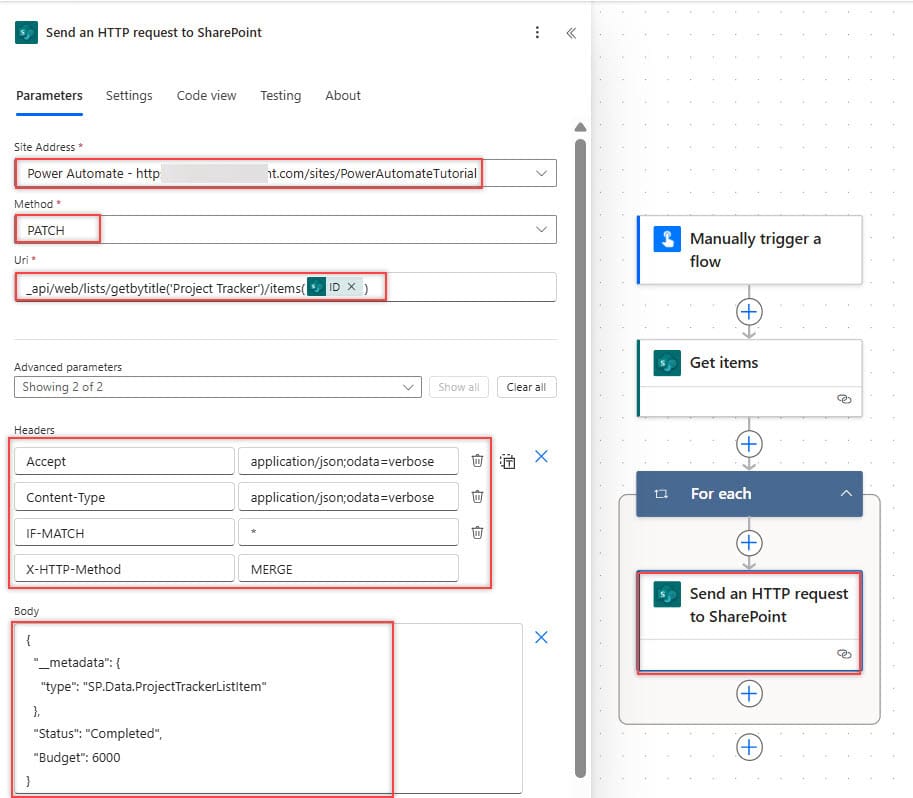Click the MERGE value field
Screen dimensions: 913x798
click(x=348, y=569)
